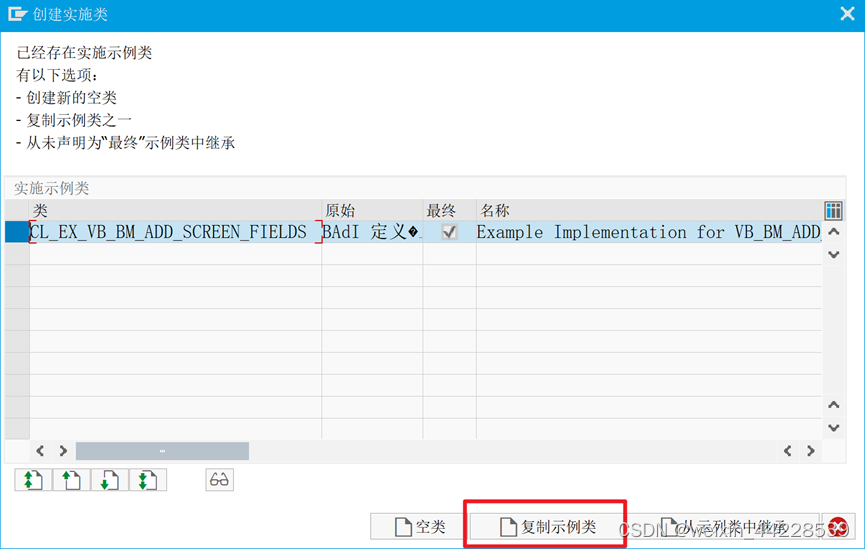Click the lower scroll-up arrow of table
The height and width of the screenshot is (549, 865).
pyautogui.click(x=834, y=405)
